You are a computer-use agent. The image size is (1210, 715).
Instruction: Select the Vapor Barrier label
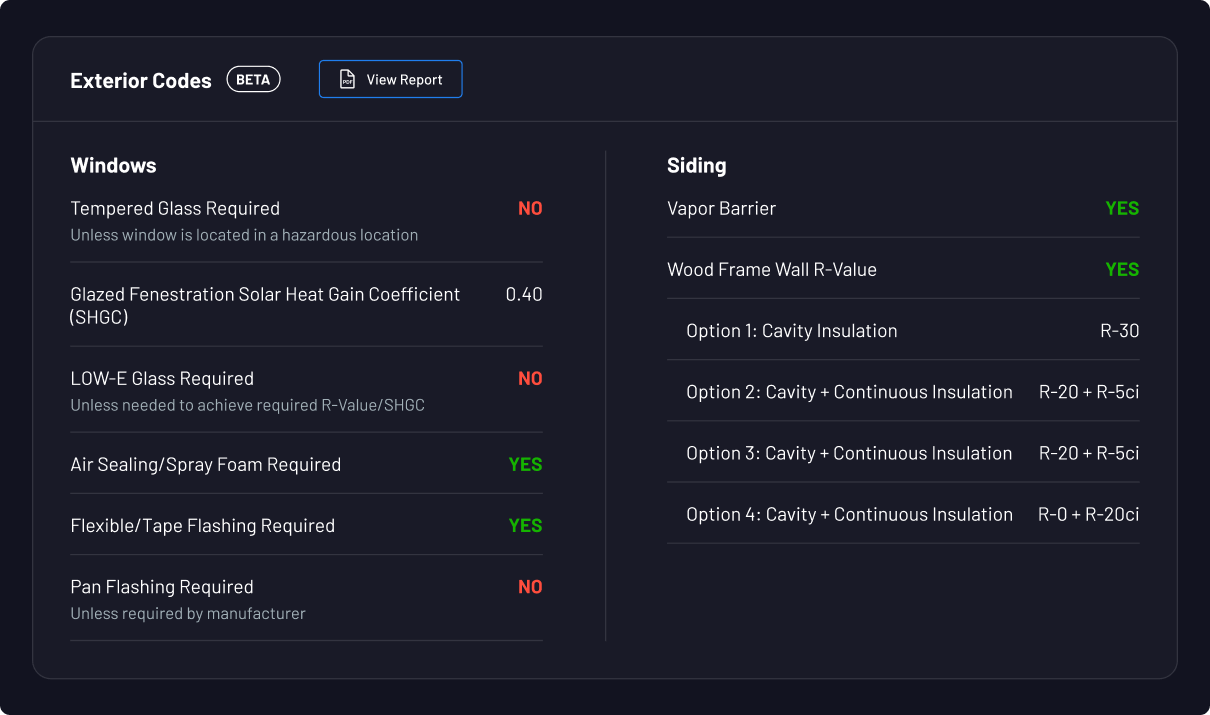(721, 208)
